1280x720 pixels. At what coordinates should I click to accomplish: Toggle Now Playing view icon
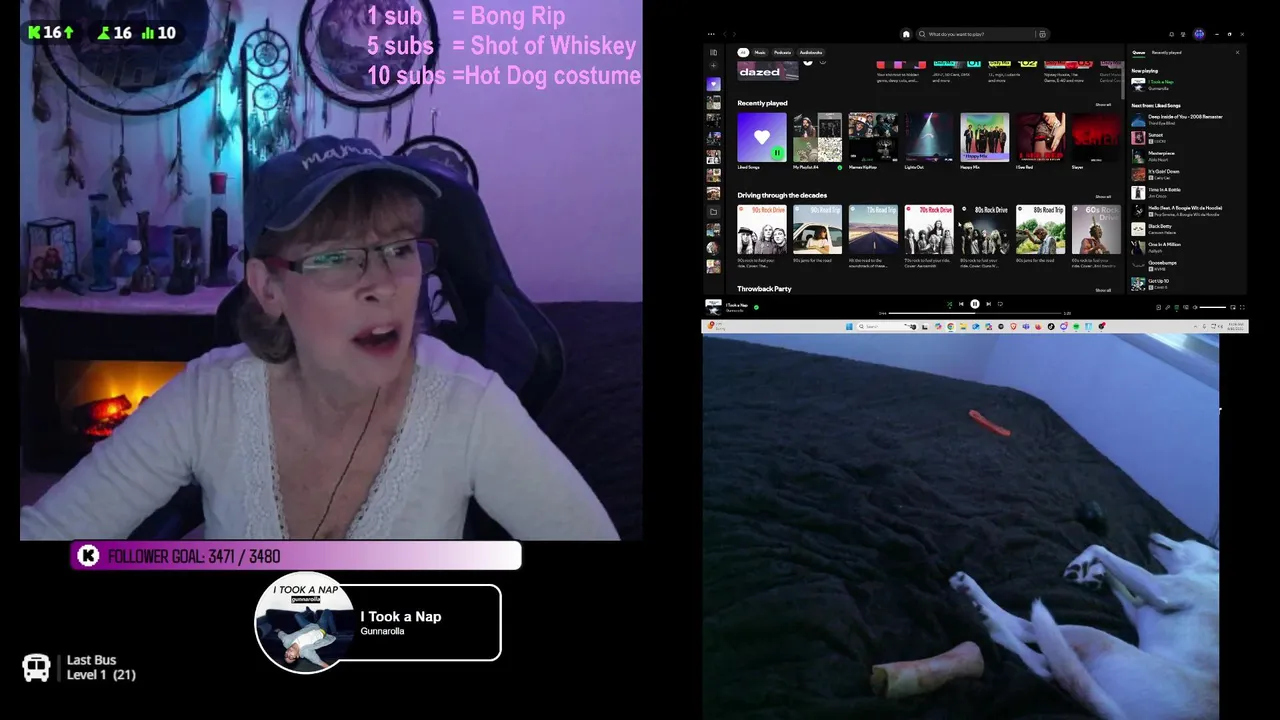click(1158, 307)
